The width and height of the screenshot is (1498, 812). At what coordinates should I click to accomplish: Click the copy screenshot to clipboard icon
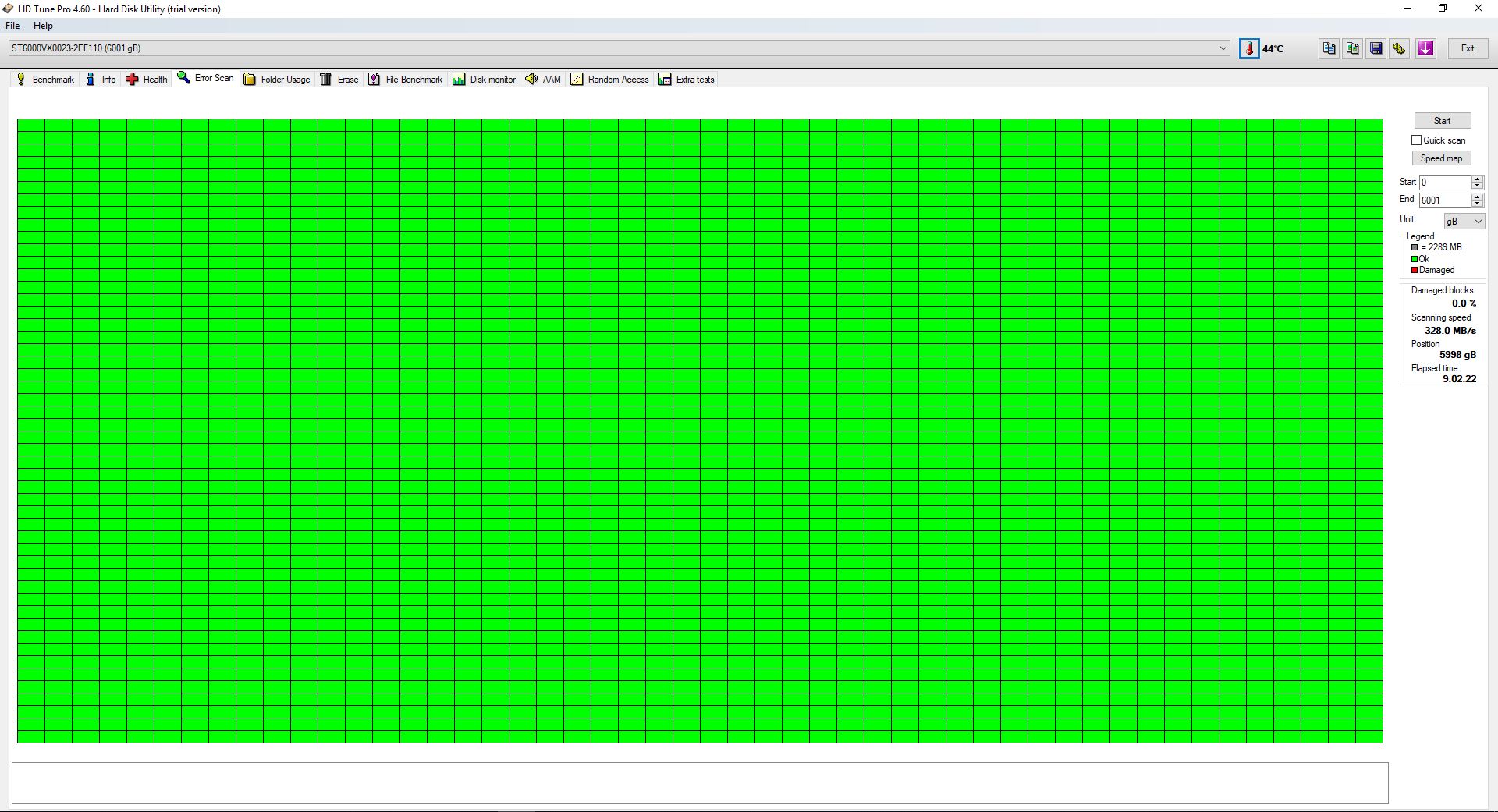click(x=1352, y=48)
